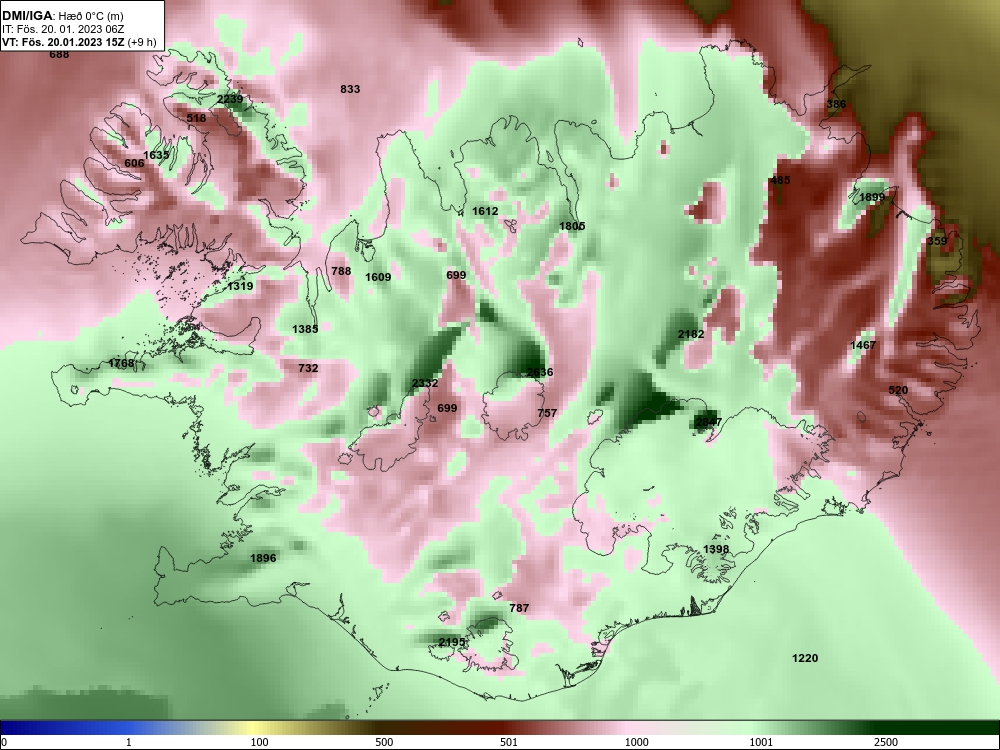The height and width of the screenshot is (750, 1000).
Task: Click the 1896 label on Reykjanes
Action: pos(263,559)
